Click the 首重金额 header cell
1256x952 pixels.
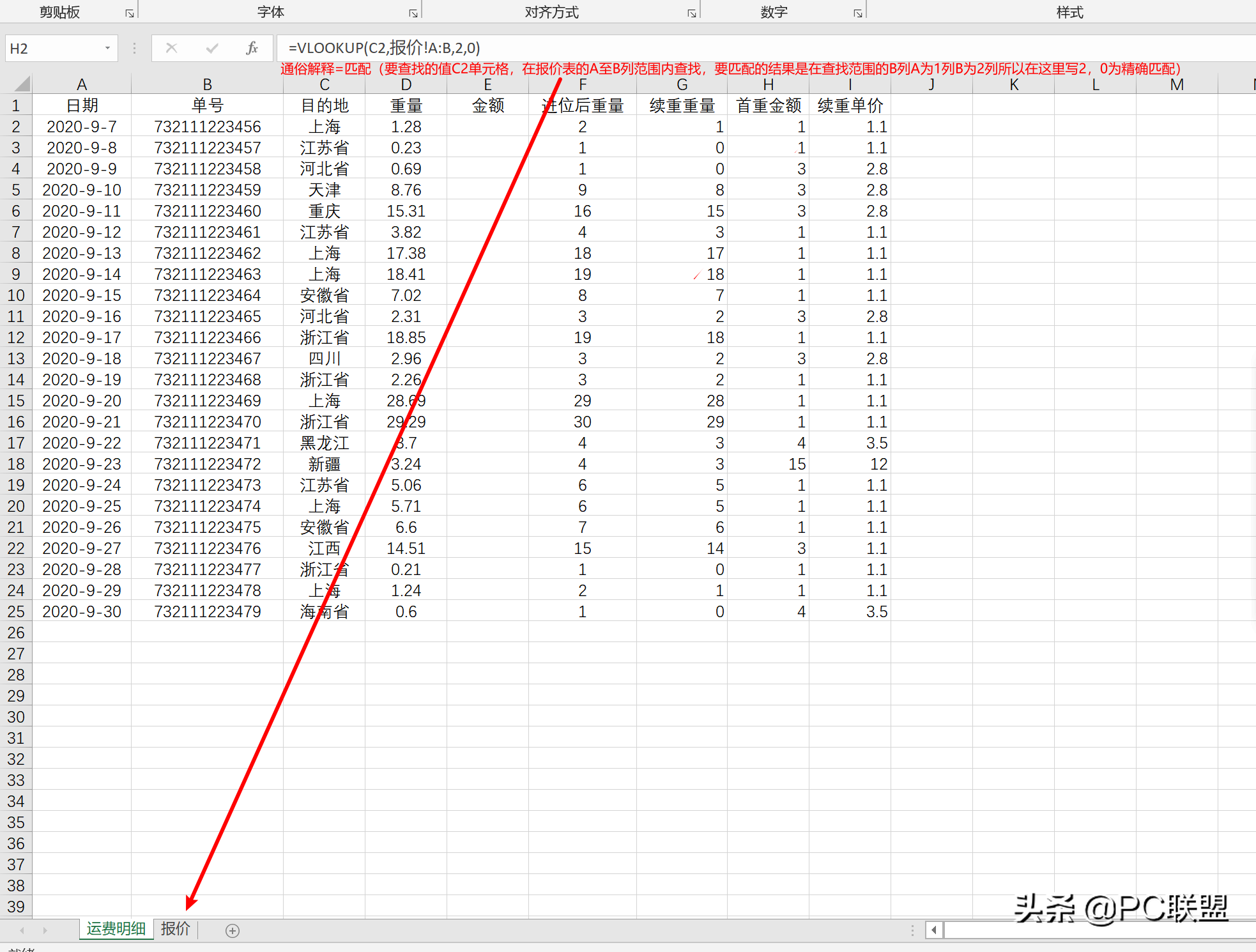(768, 105)
